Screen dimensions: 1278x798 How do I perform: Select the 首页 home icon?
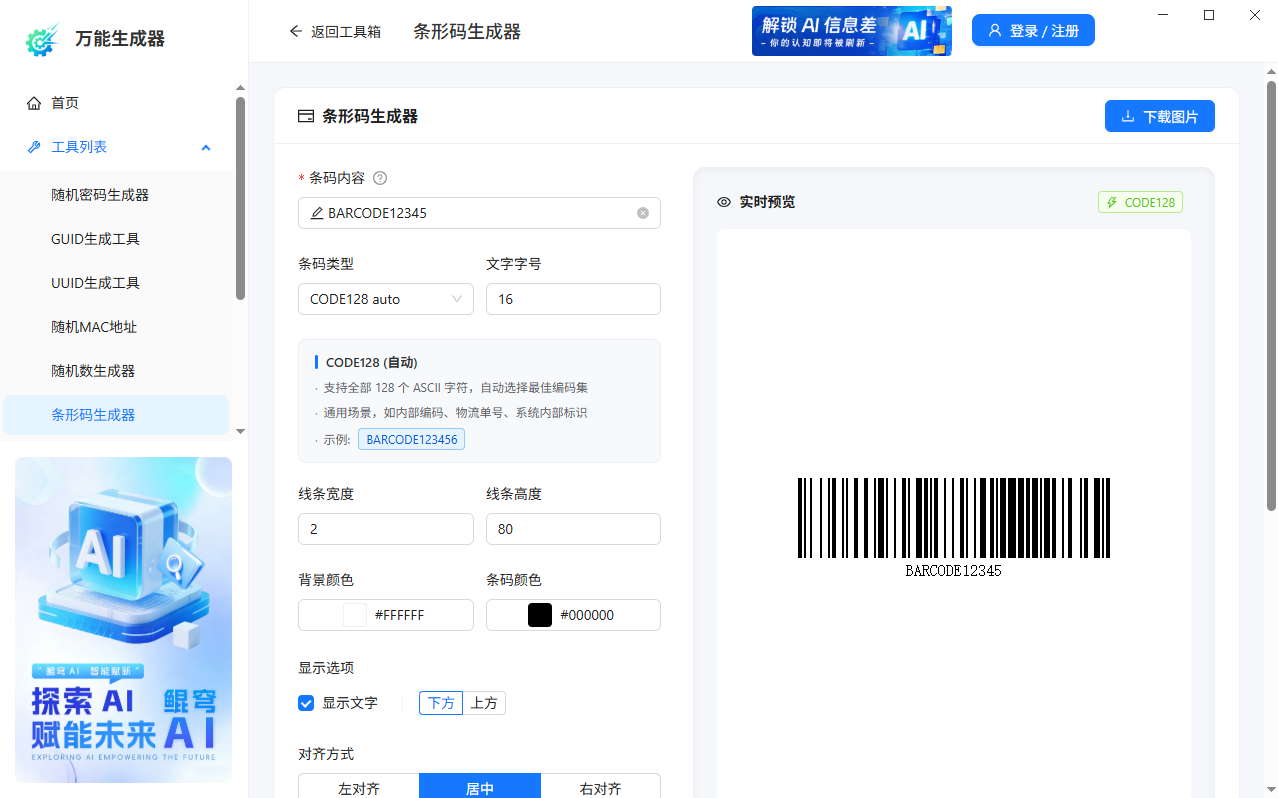pos(34,102)
